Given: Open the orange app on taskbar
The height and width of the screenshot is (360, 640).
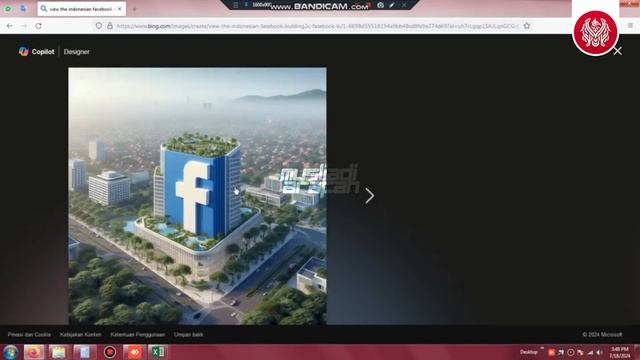Looking at the screenshot, I should [x=135, y=352].
